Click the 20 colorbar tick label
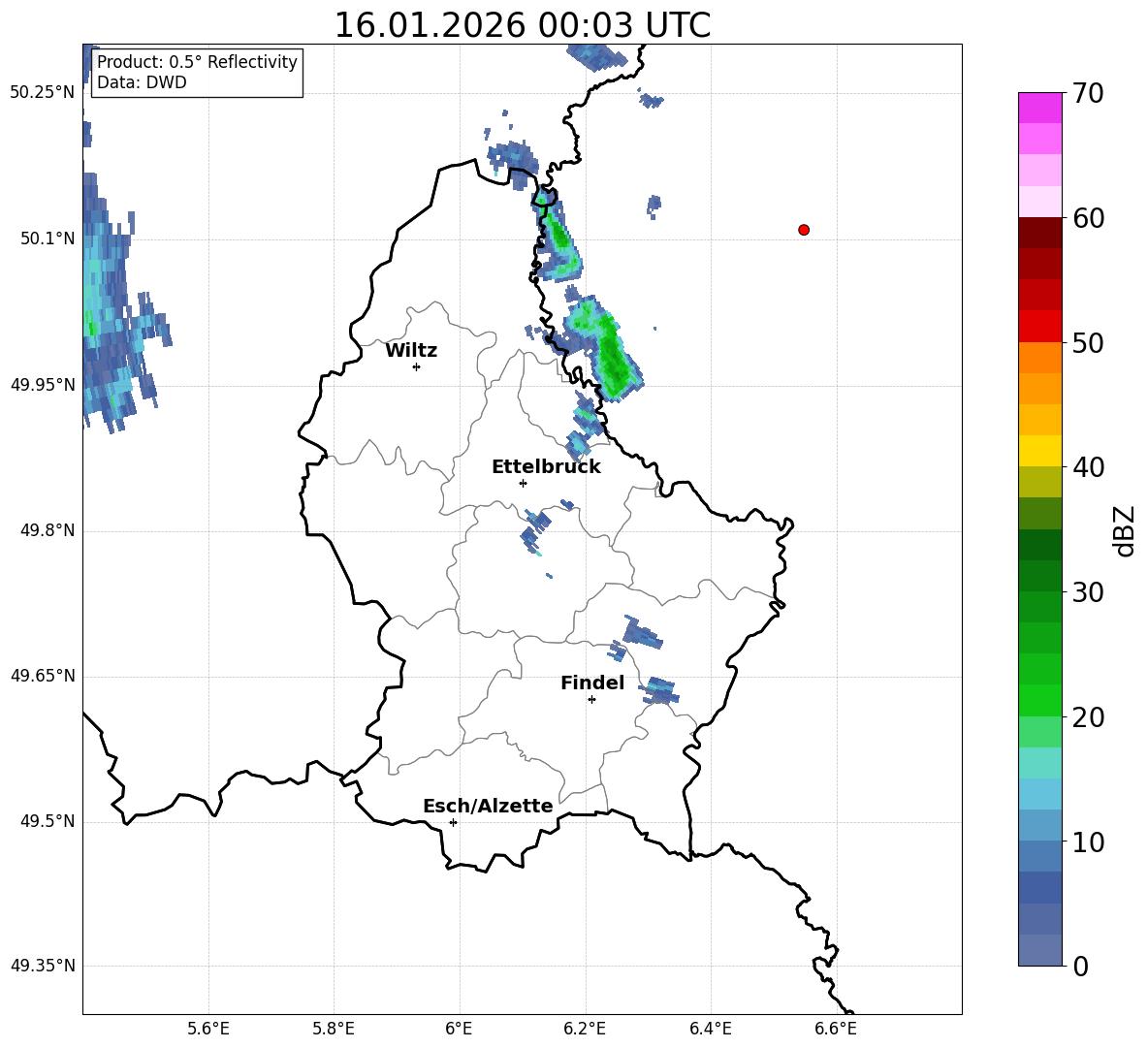 click(1087, 717)
